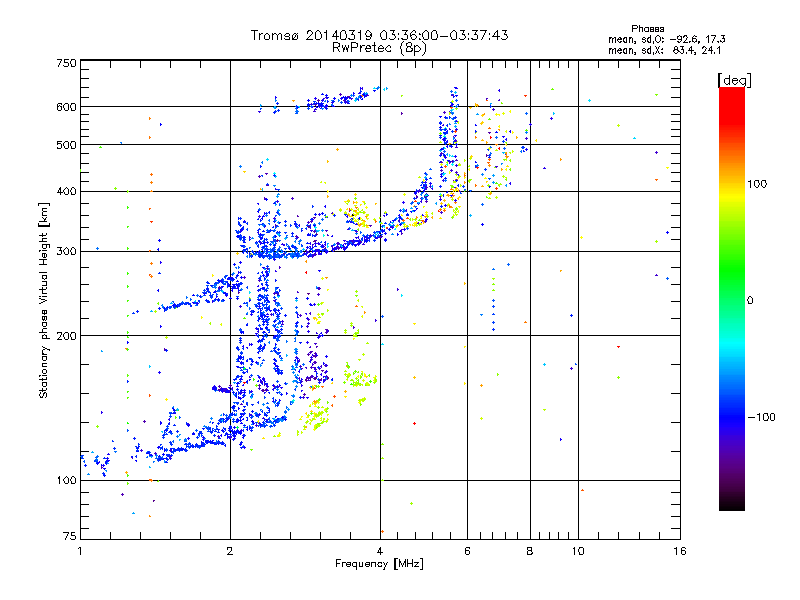Click the 'Phases' header label

pos(647,29)
